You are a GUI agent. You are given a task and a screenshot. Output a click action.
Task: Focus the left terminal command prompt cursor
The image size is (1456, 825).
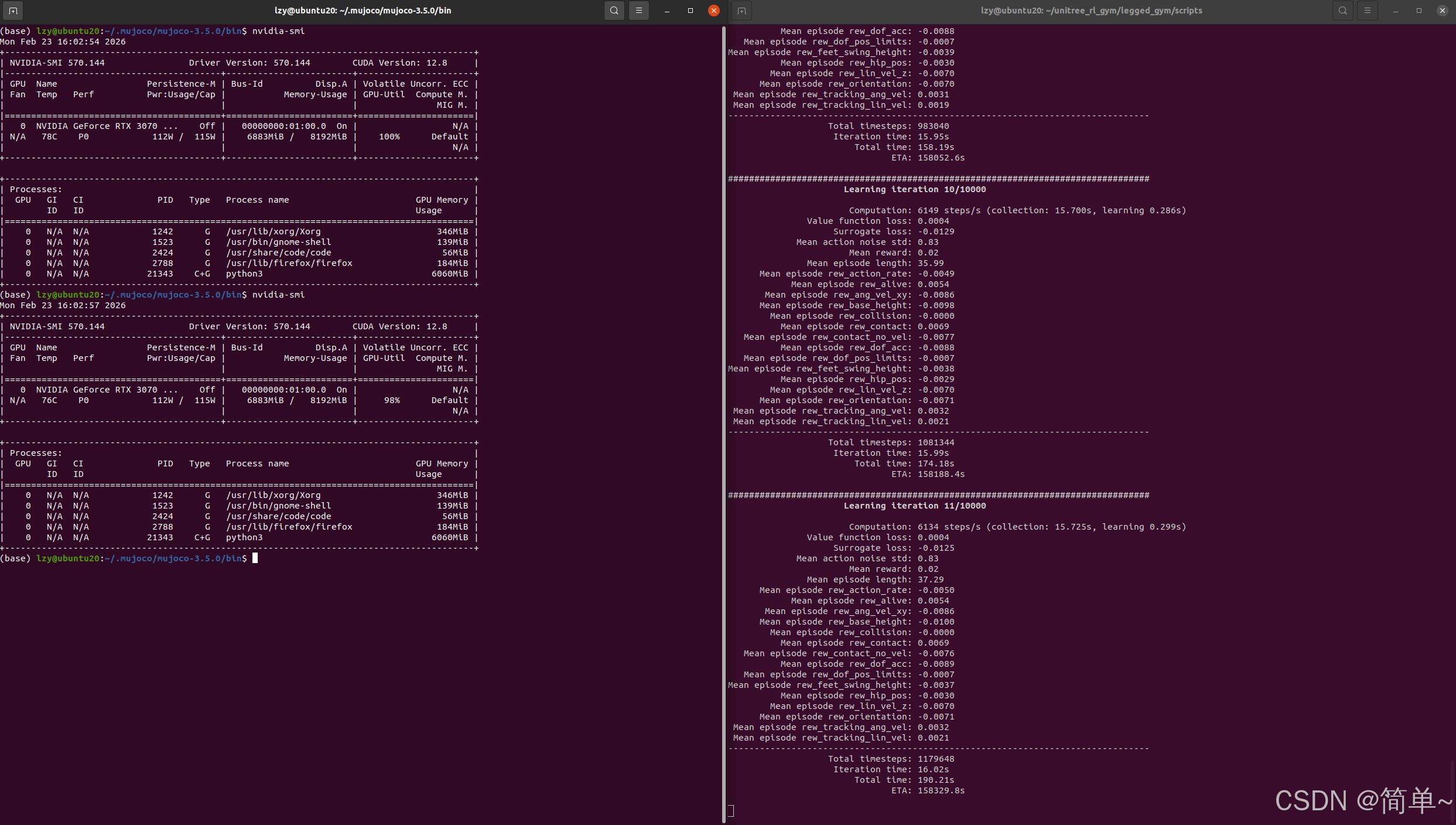[255, 558]
